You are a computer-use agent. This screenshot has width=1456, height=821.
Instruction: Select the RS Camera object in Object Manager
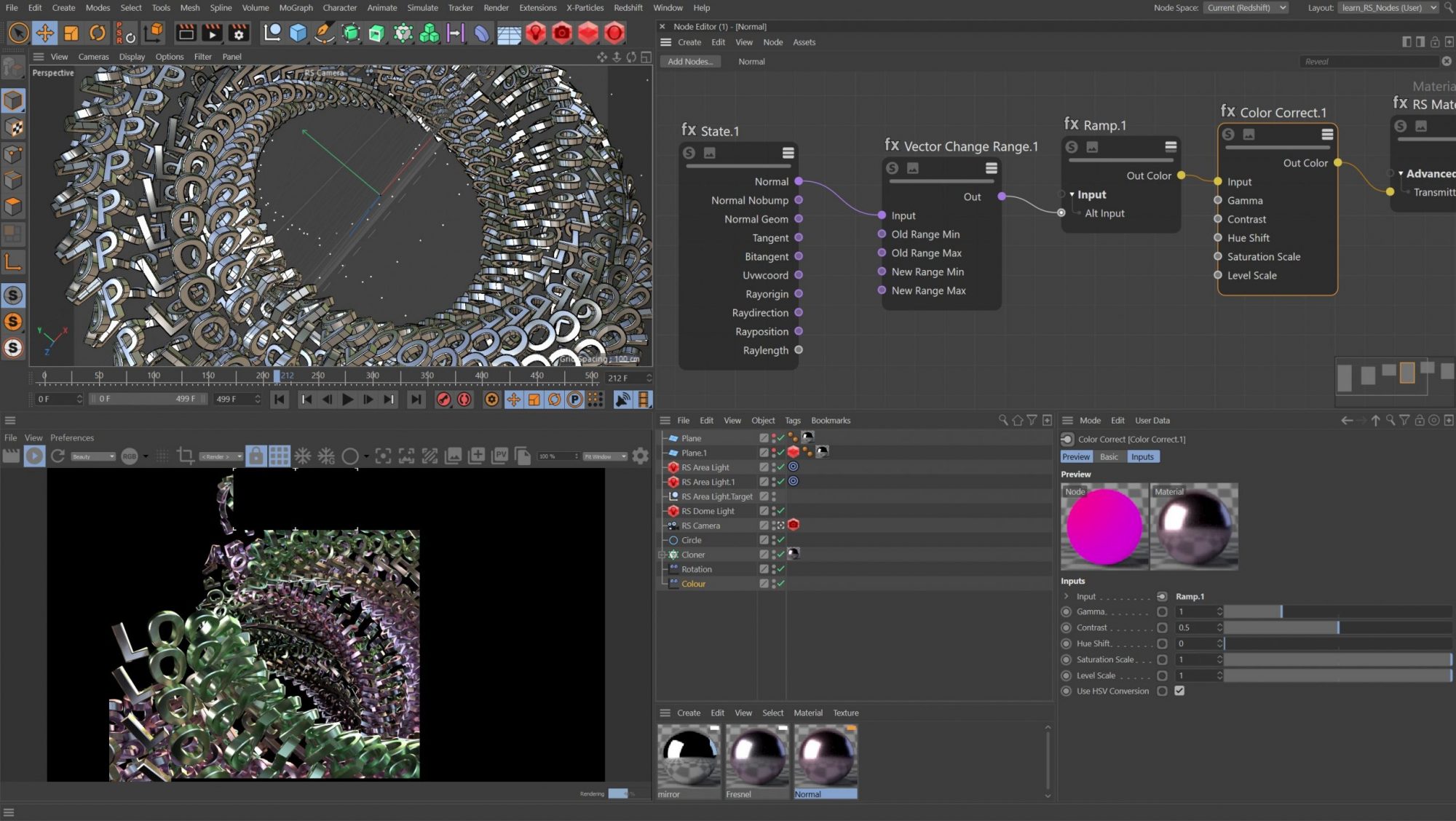700,525
